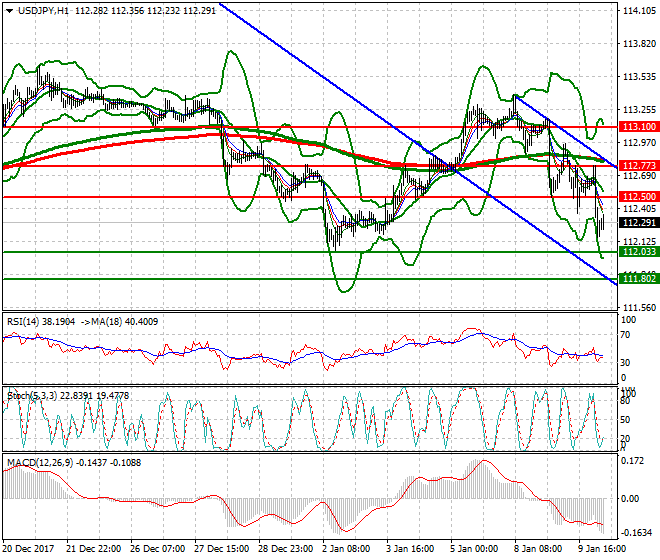Select the 27 Dec 15:00 time label
The width and height of the screenshot is (660, 560).
(221, 549)
